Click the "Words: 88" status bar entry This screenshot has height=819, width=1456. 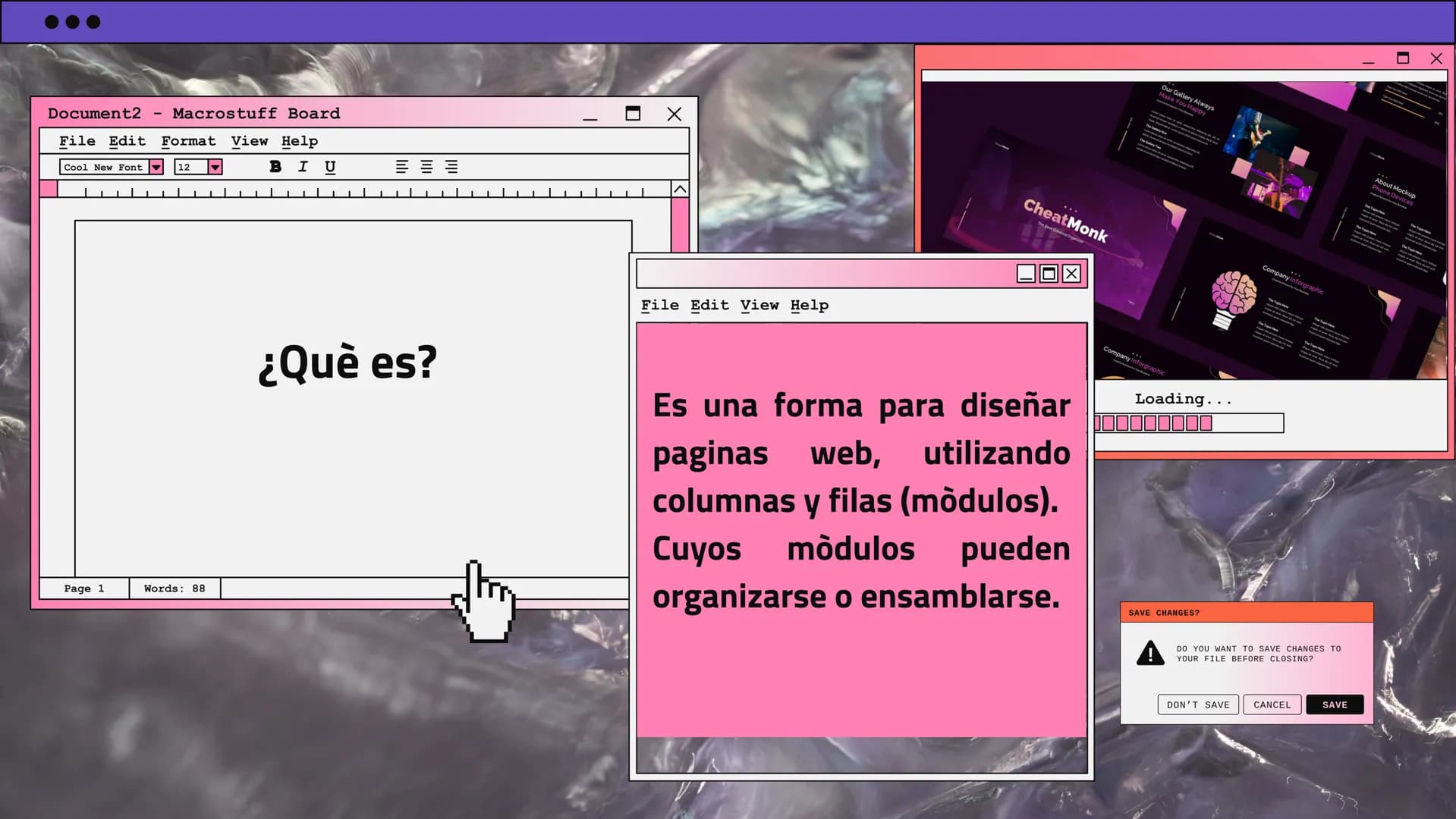tap(175, 588)
